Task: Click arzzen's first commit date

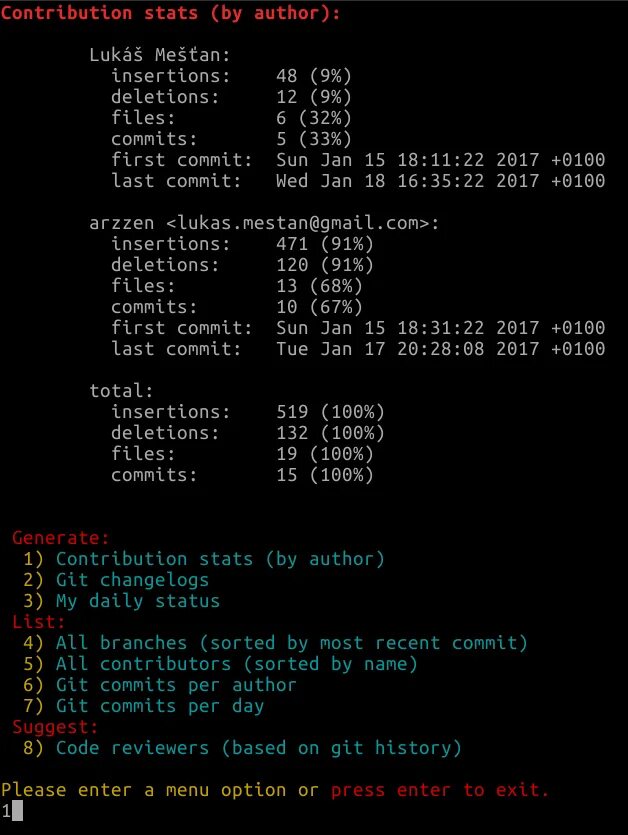Action: pos(441,328)
